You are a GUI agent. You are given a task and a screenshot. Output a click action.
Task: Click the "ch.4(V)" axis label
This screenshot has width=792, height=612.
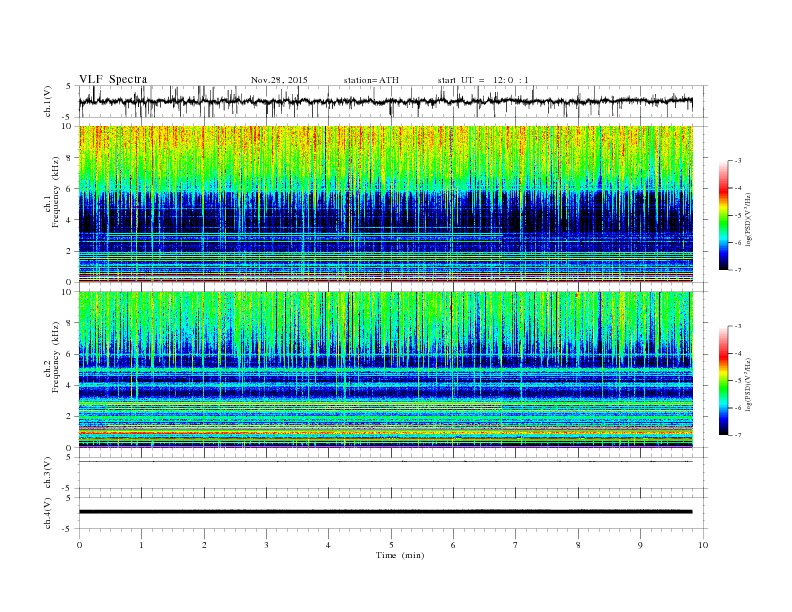tap(48, 513)
